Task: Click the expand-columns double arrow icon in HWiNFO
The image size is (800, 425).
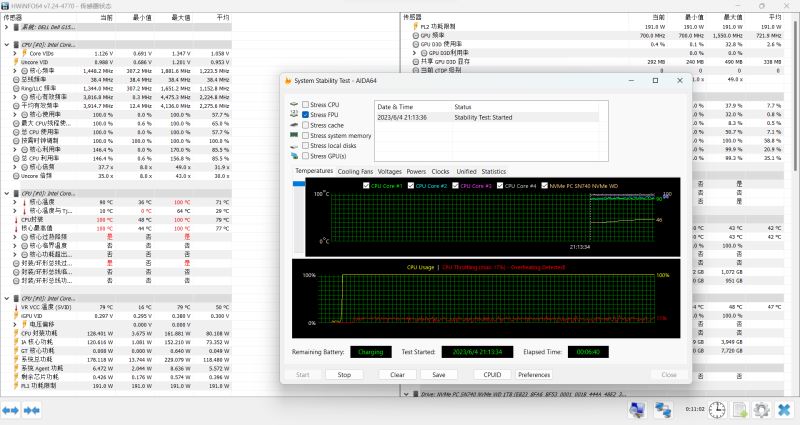Action: [11, 410]
